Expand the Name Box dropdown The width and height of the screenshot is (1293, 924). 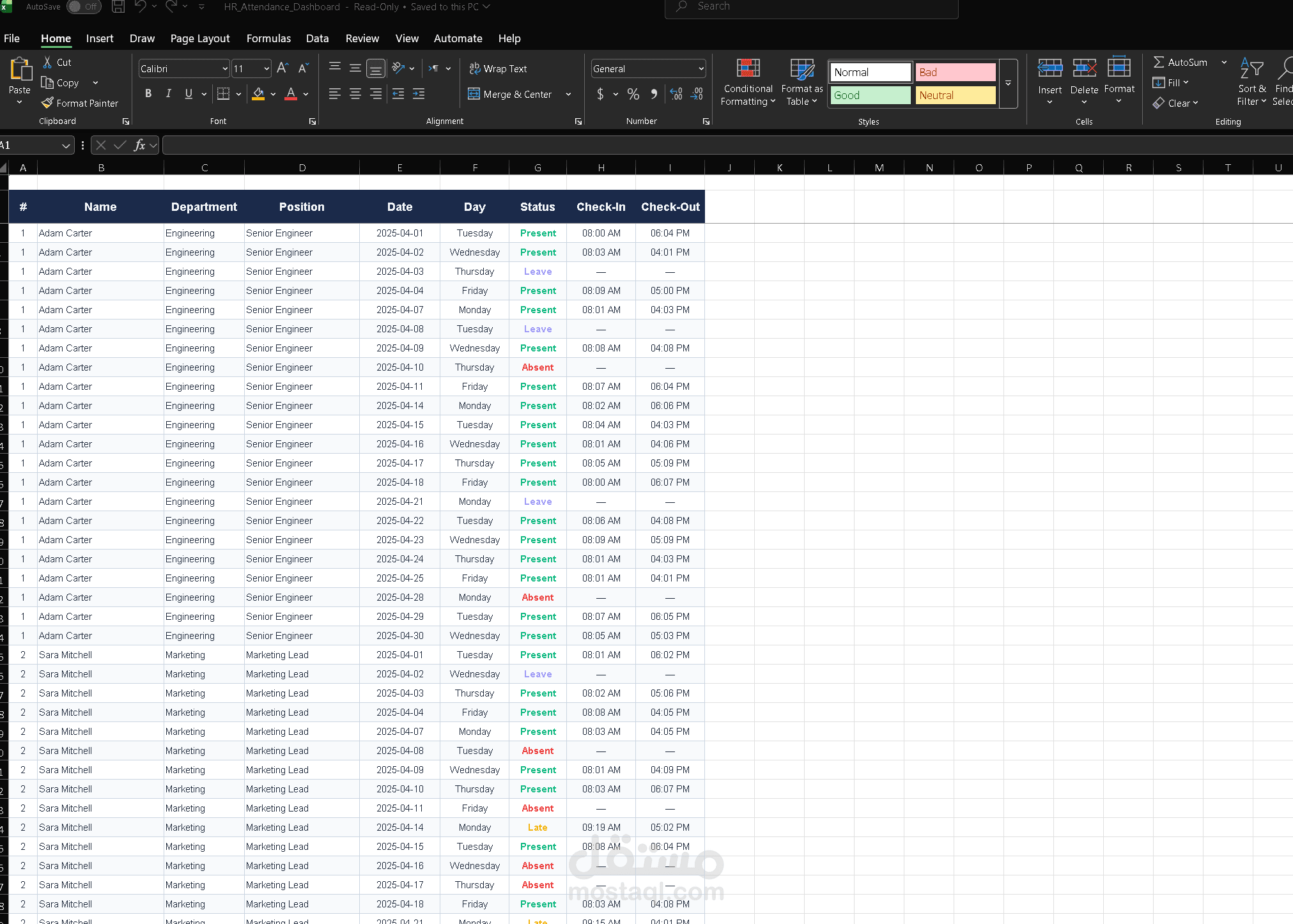pyautogui.click(x=66, y=146)
